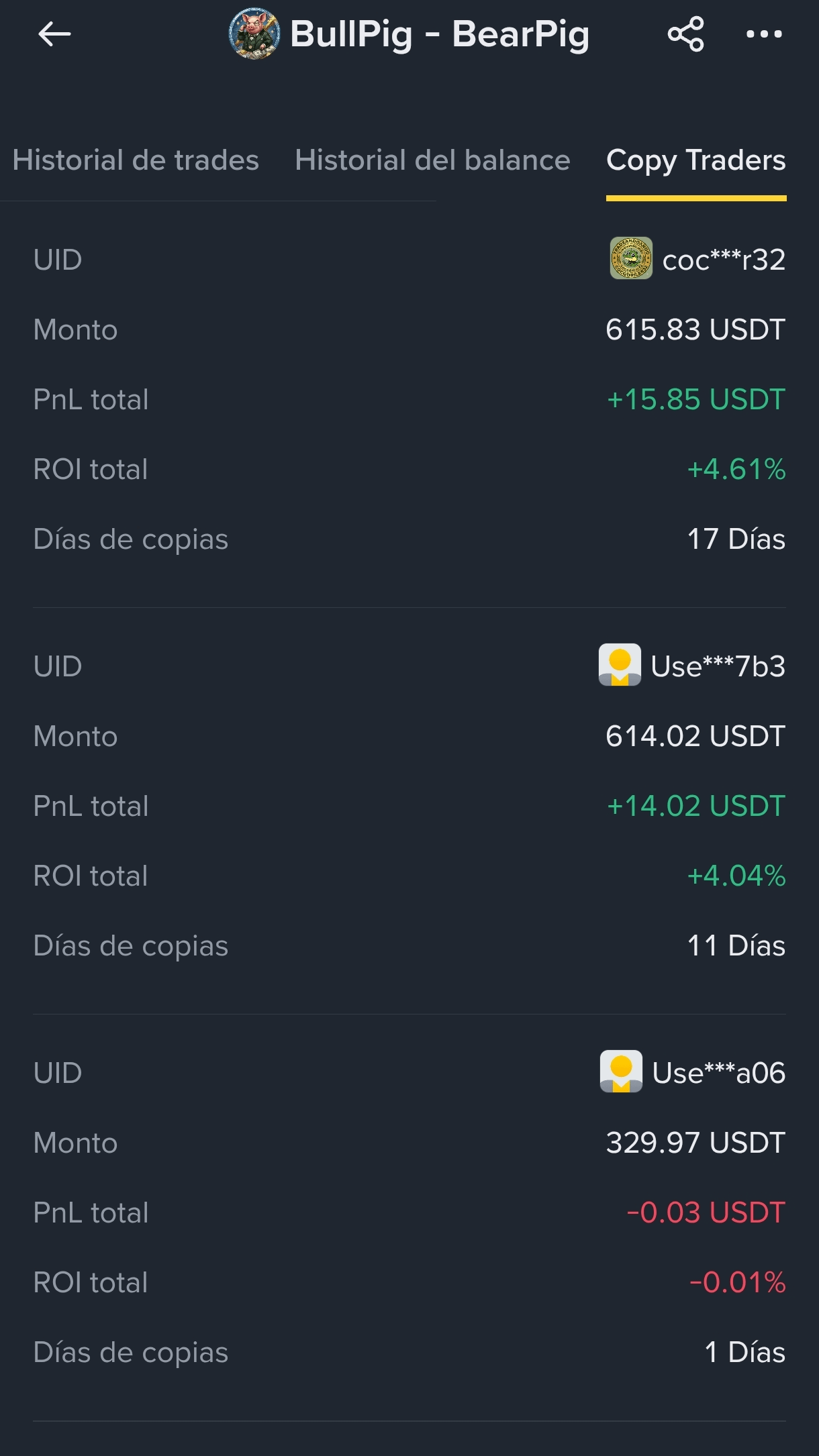Open the Use***a06 username
This screenshot has width=819, height=1456.
718,1073
